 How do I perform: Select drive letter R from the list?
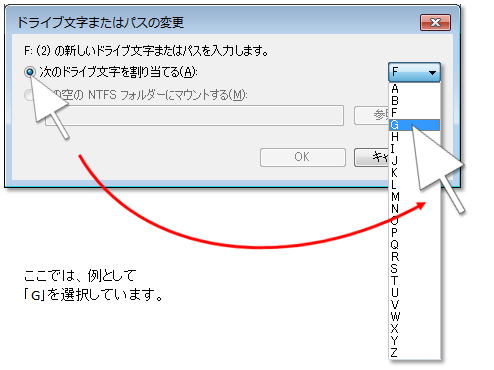click(x=415, y=257)
